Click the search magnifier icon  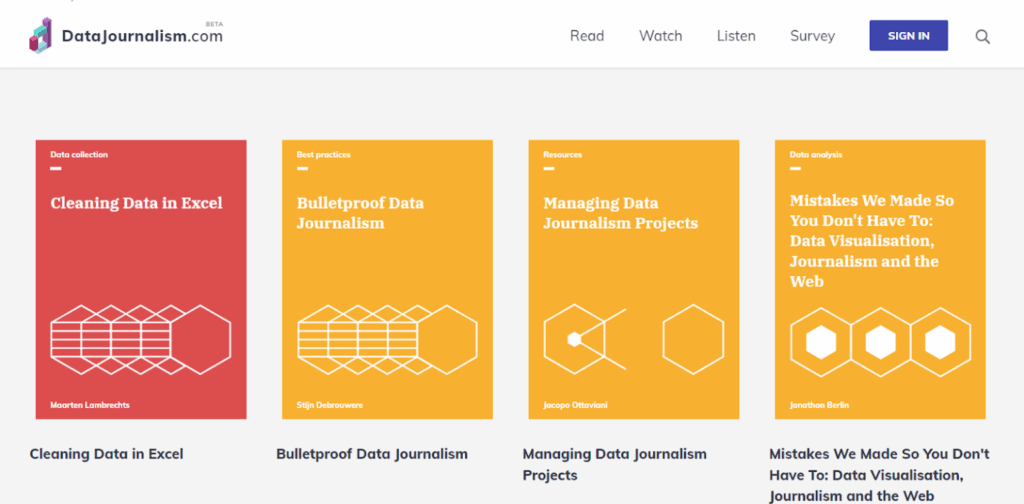982,36
